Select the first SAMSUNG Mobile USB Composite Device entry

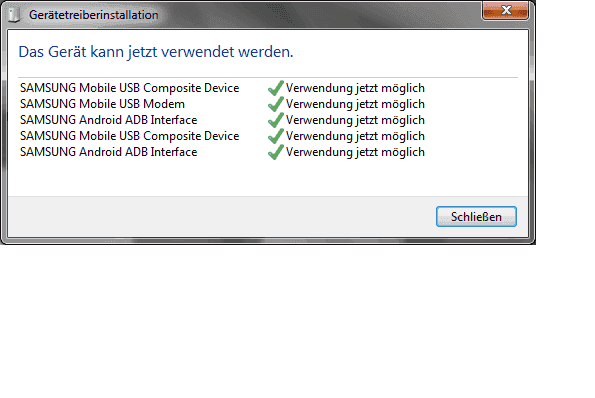[x=129, y=88]
